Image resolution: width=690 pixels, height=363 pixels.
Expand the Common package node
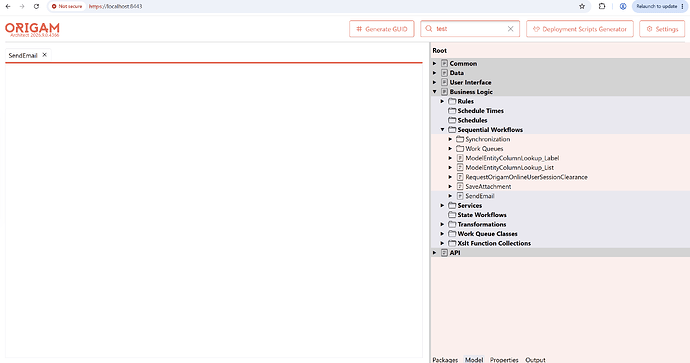click(435, 63)
